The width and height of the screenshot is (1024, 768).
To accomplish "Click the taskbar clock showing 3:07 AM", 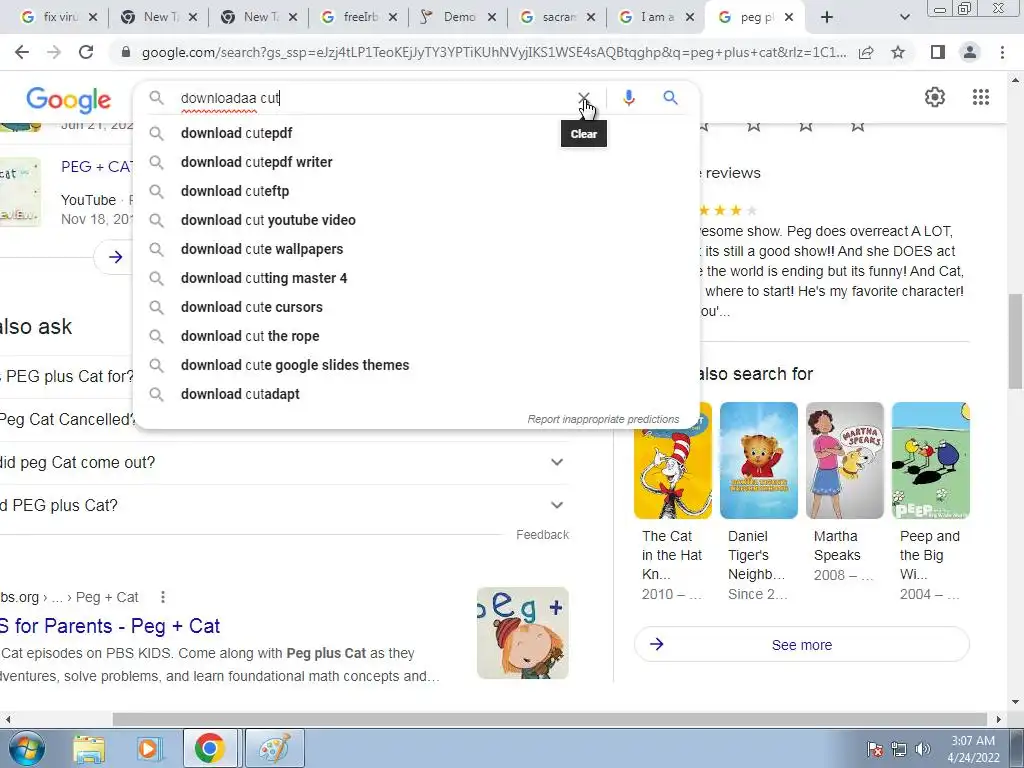I will 973,749.
